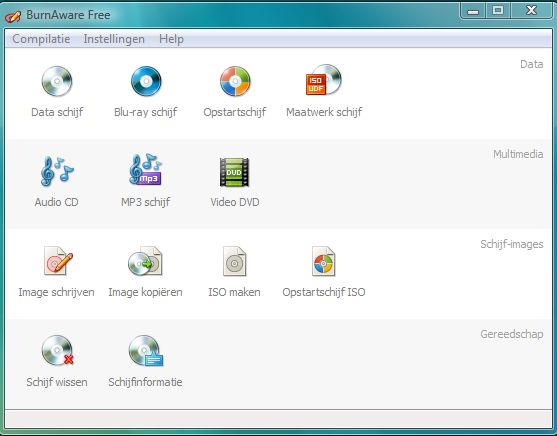This screenshot has height=436, width=557.
Task: Click the Schijfinformatie text label
Action: 145,382
